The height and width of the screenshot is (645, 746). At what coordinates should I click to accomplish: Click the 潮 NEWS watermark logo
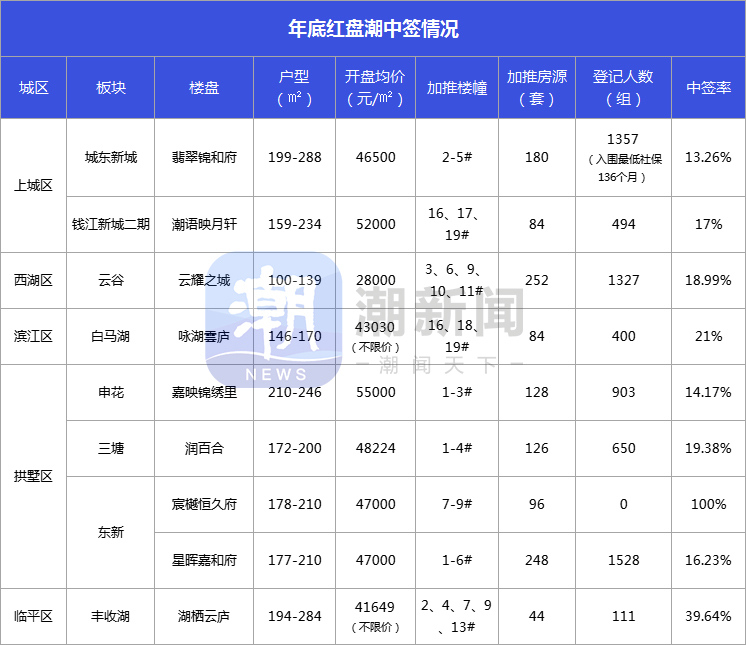(x=274, y=320)
